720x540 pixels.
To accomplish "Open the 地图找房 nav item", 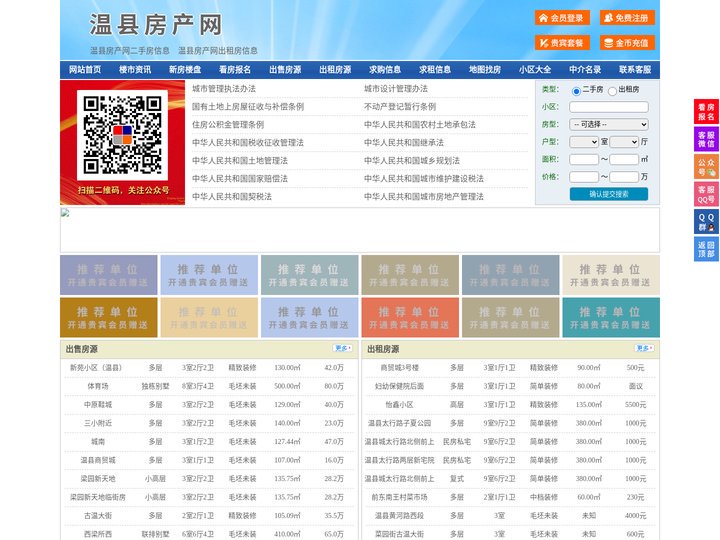I will coord(485,70).
